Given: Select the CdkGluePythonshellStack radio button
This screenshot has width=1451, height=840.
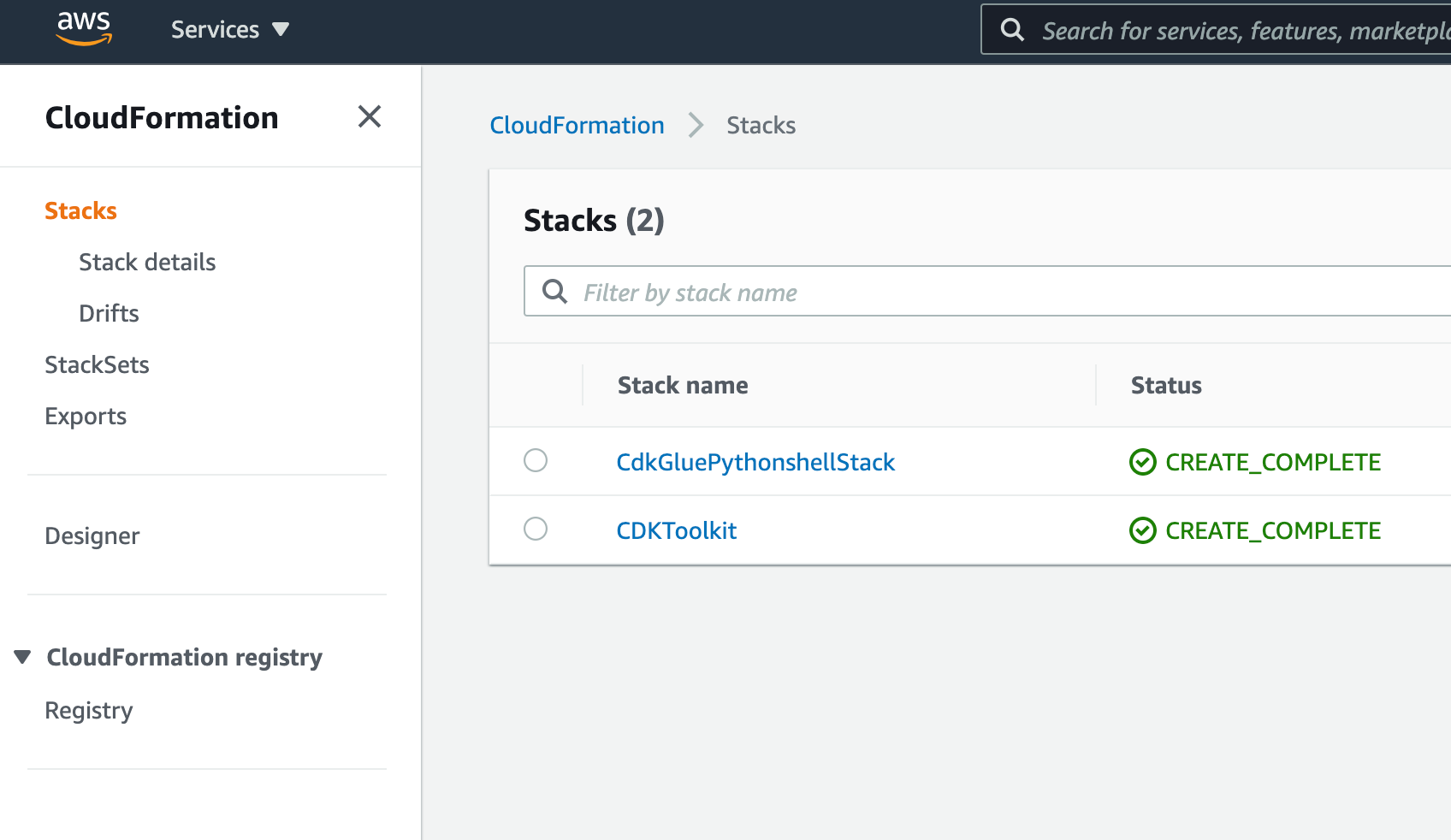Looking at the screenshot, I should coord(536,460).
